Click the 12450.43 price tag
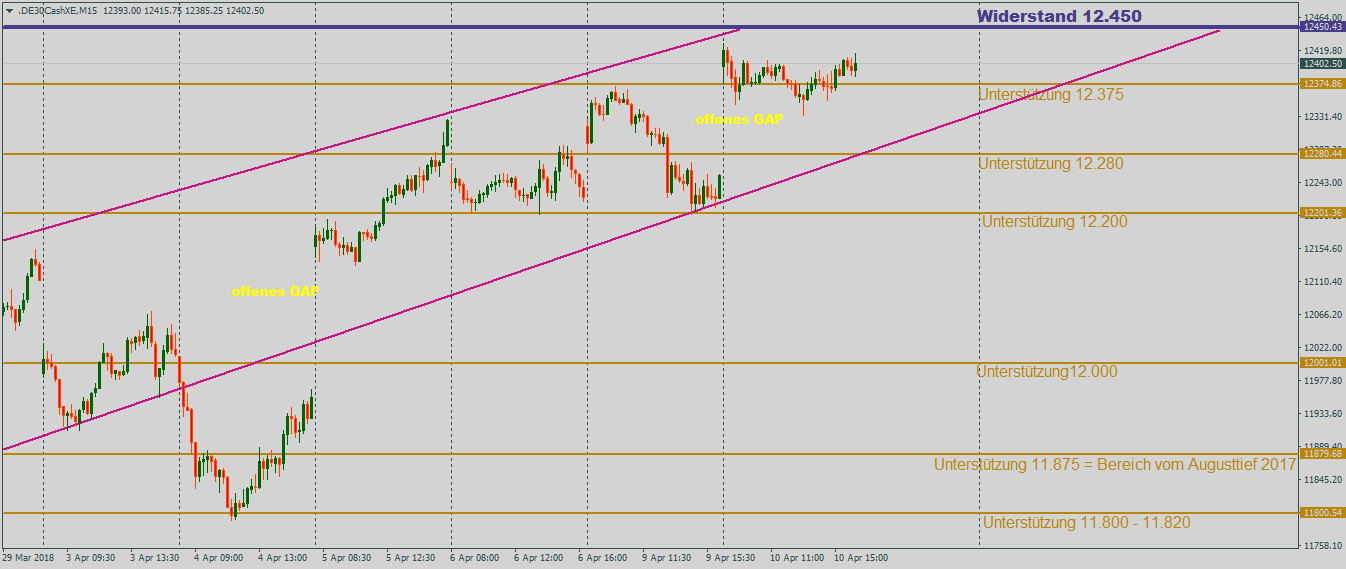Screen dimensions: 1346x569 1322,27
